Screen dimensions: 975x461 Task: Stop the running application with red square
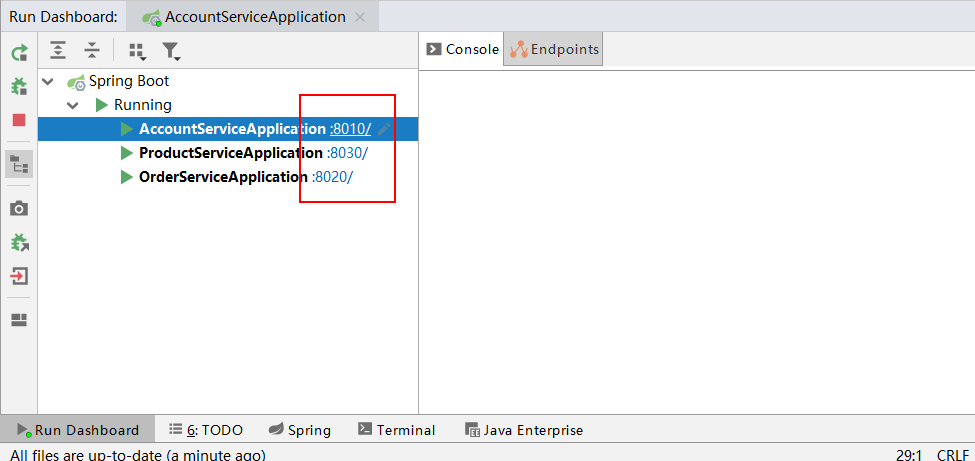tap(19, 120)
